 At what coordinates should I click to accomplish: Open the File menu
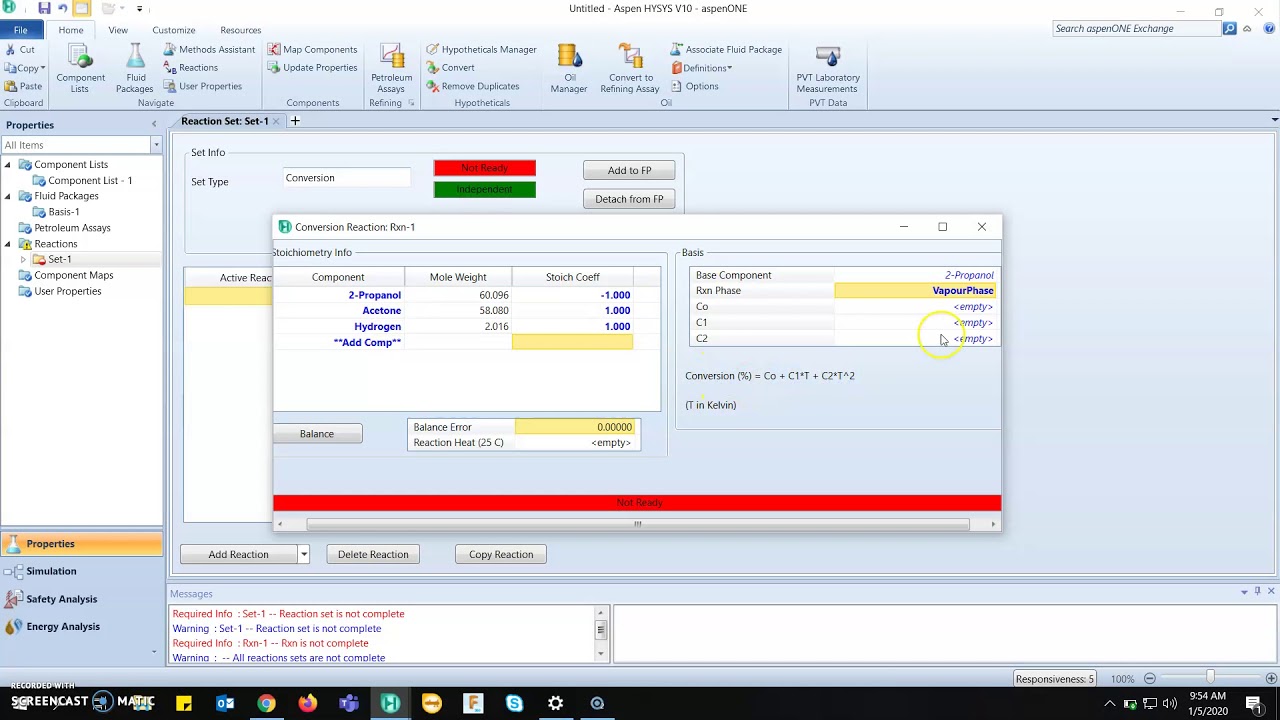click(x=20, y=30)
